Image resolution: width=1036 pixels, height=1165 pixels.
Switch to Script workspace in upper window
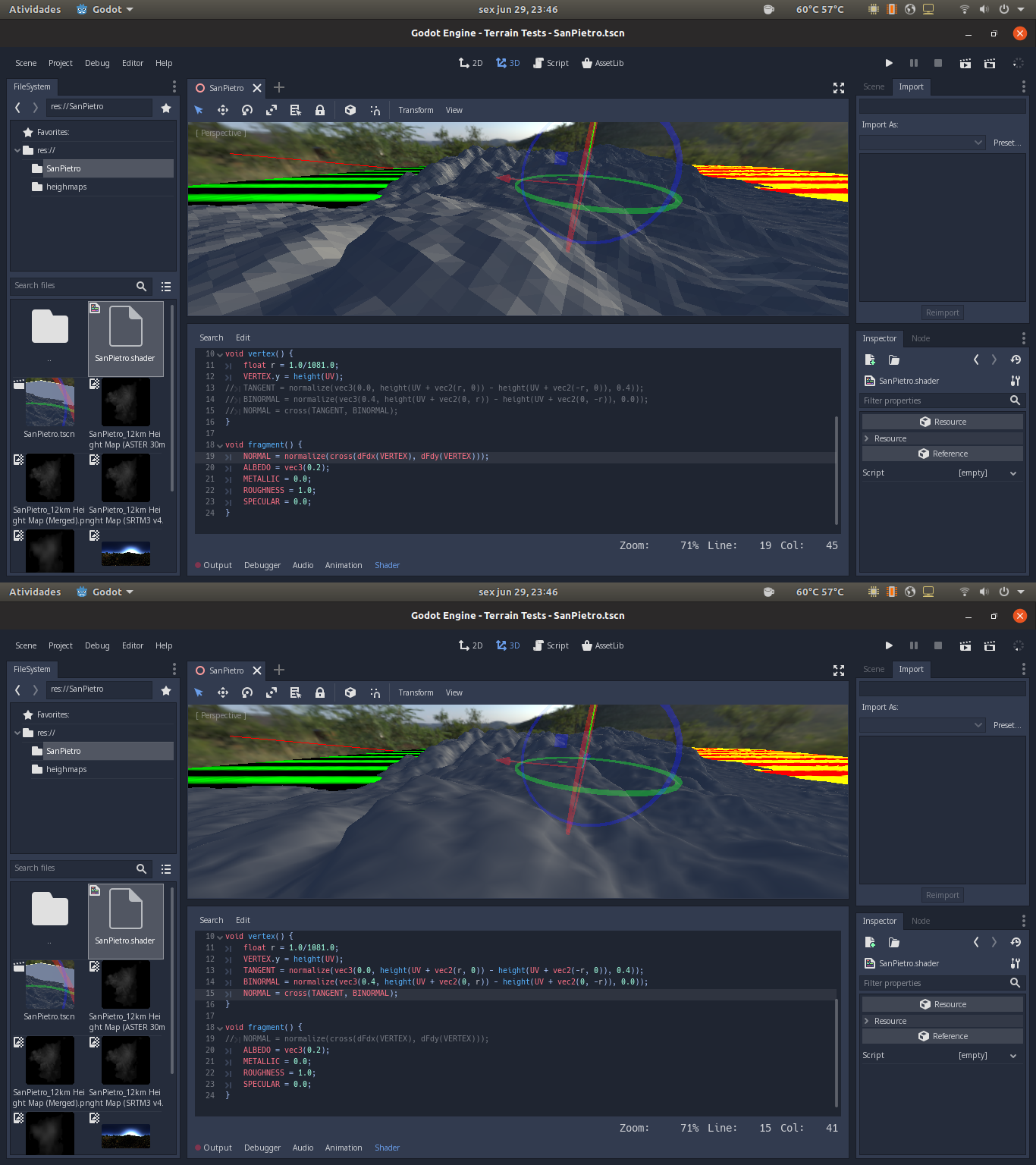point(551,63)
